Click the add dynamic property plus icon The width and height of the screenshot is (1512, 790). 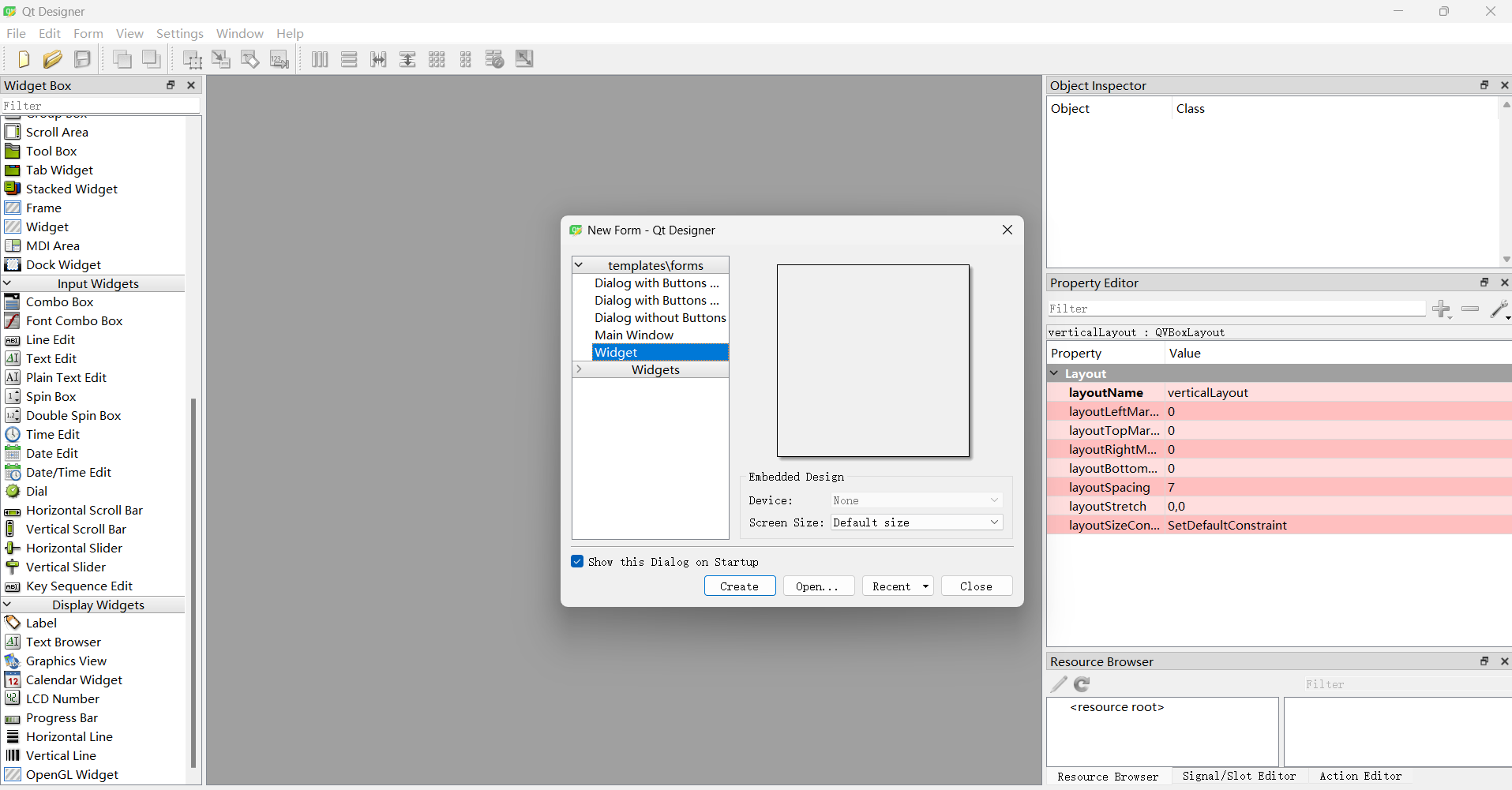click(x=1441, y=309)
